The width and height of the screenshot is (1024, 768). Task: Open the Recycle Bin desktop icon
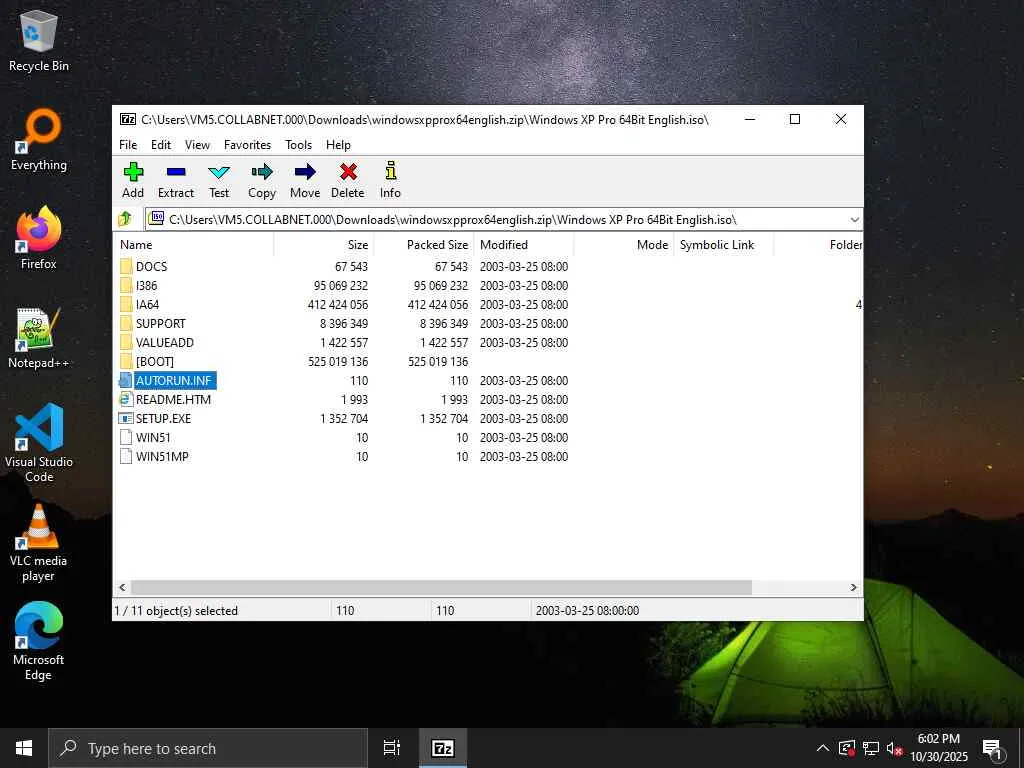[x=39, y=40]
